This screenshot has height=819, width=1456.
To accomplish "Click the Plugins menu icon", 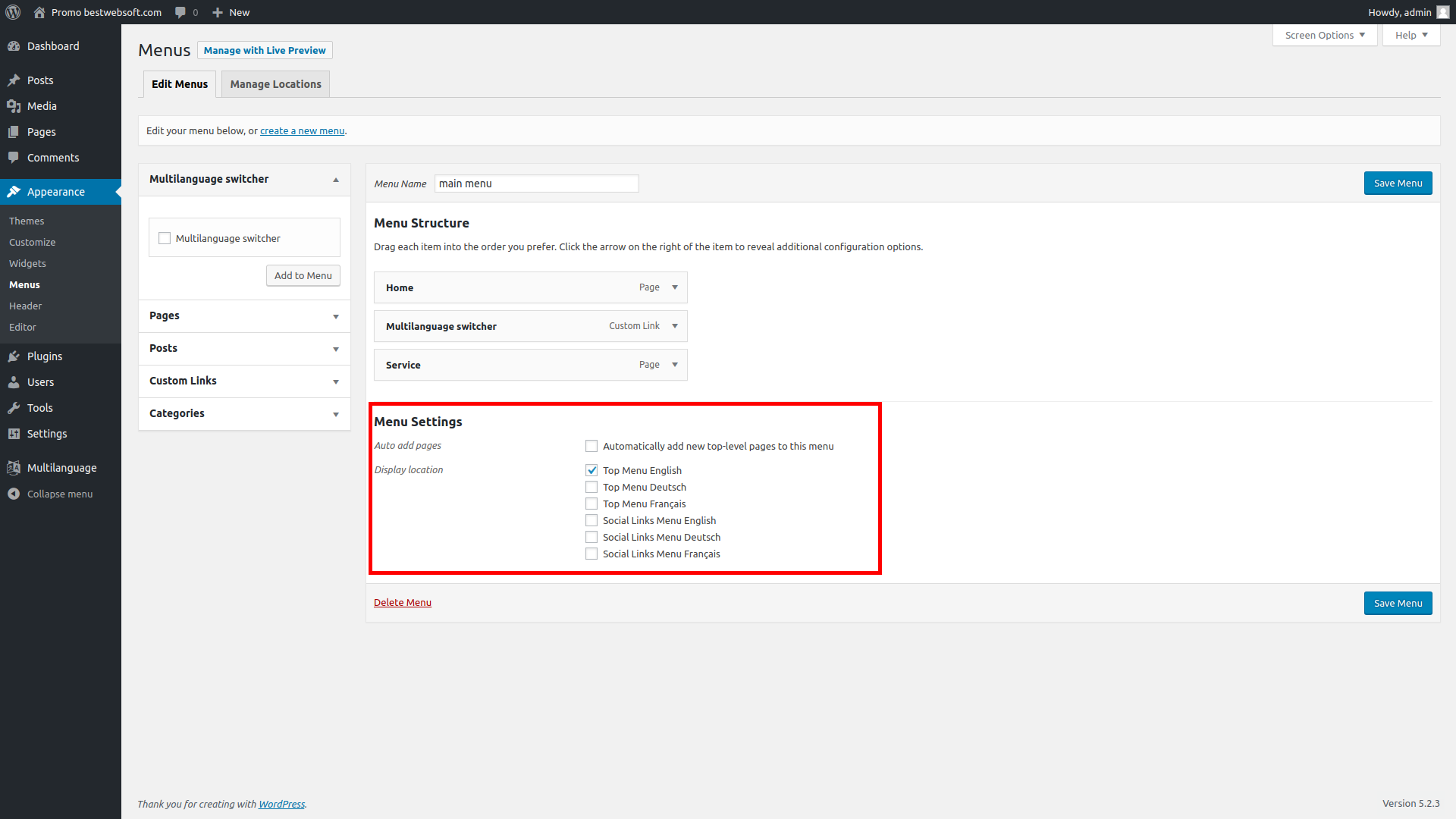I will point(15,356).
